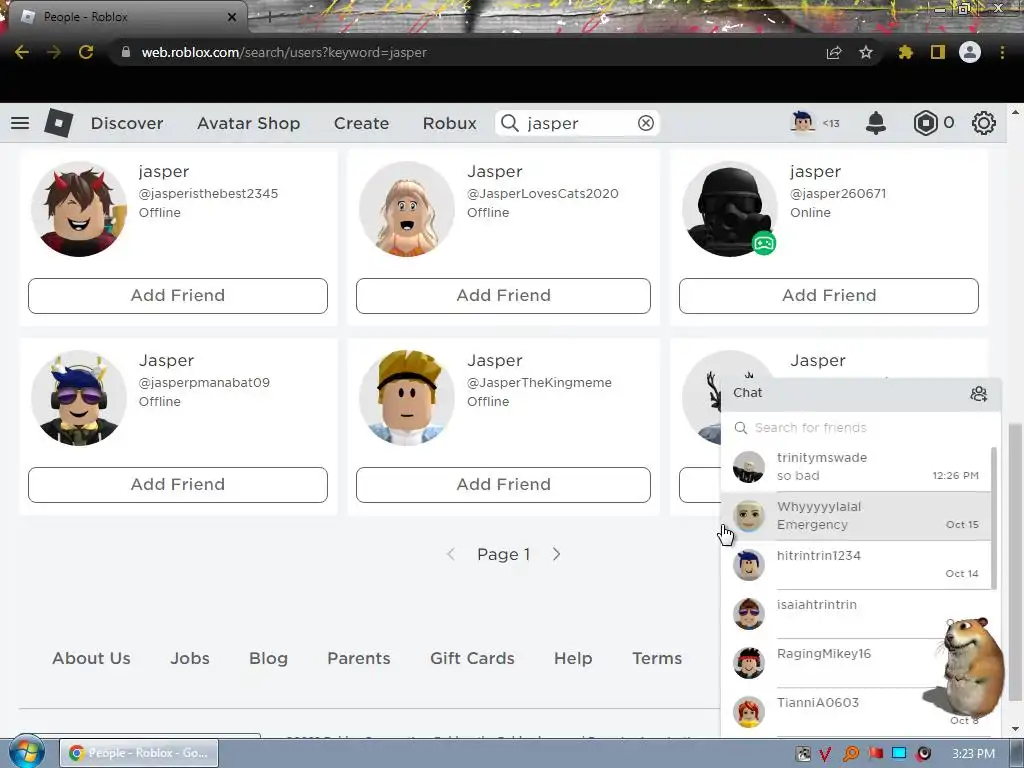This screenshot has height=768, width=1024.
Task: Open the Chrome profile icon
Action: (970, 52)
